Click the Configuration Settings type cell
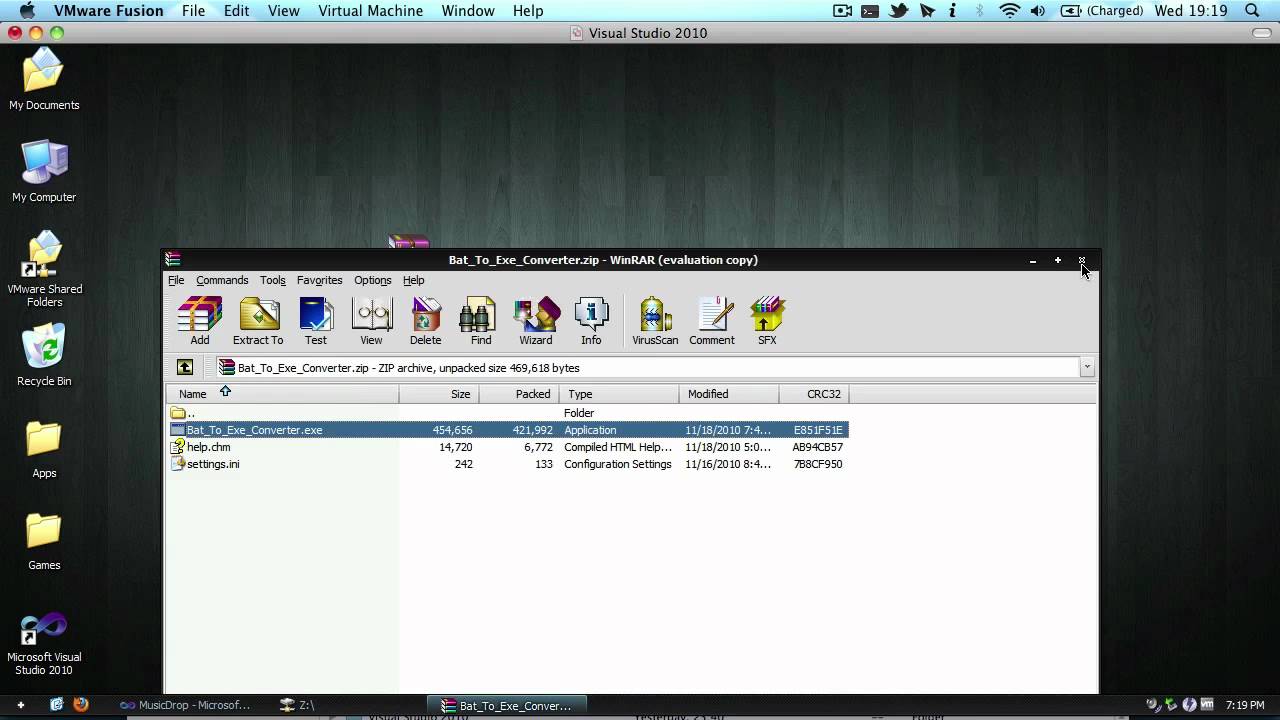 618,464
